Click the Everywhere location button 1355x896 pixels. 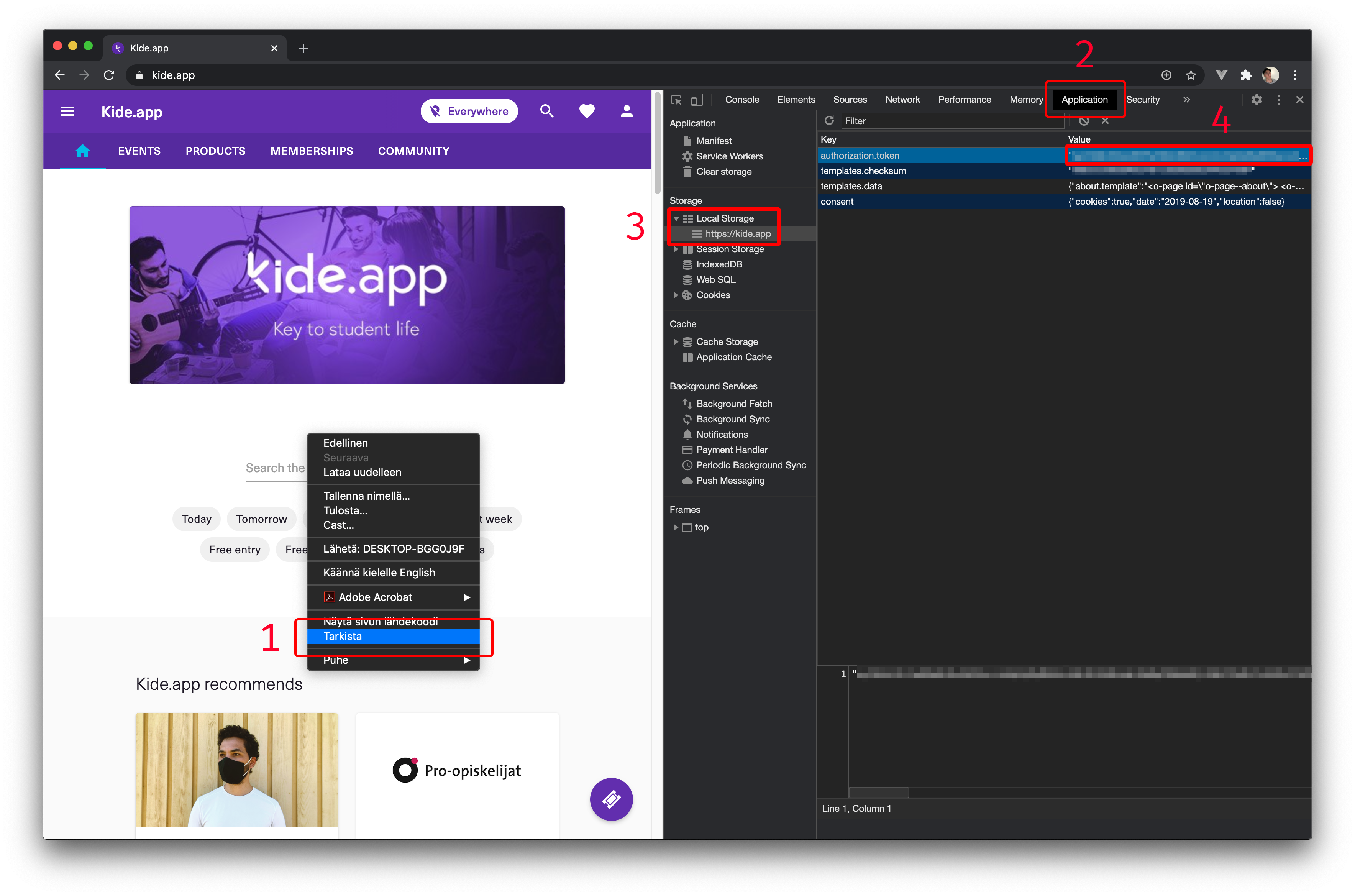coord(469,112)
